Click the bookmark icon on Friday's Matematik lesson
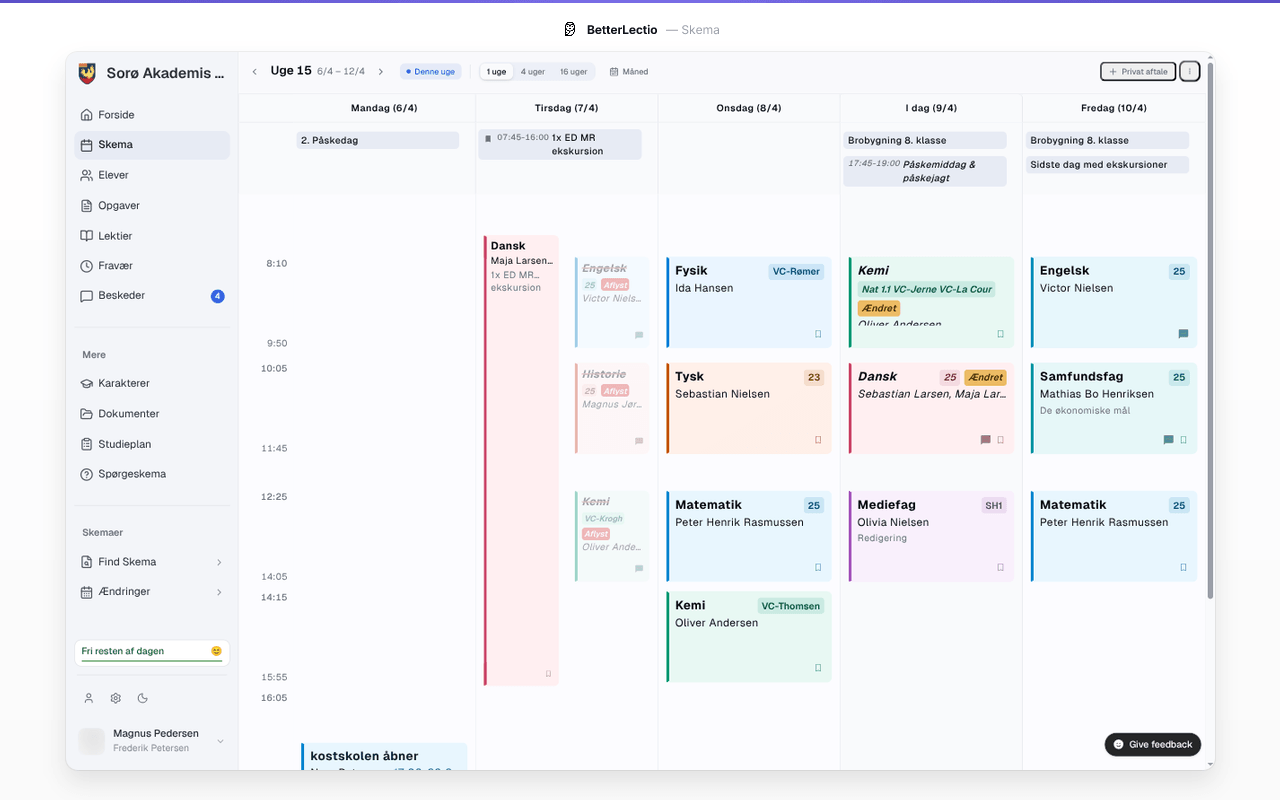 click(1183, 567)
